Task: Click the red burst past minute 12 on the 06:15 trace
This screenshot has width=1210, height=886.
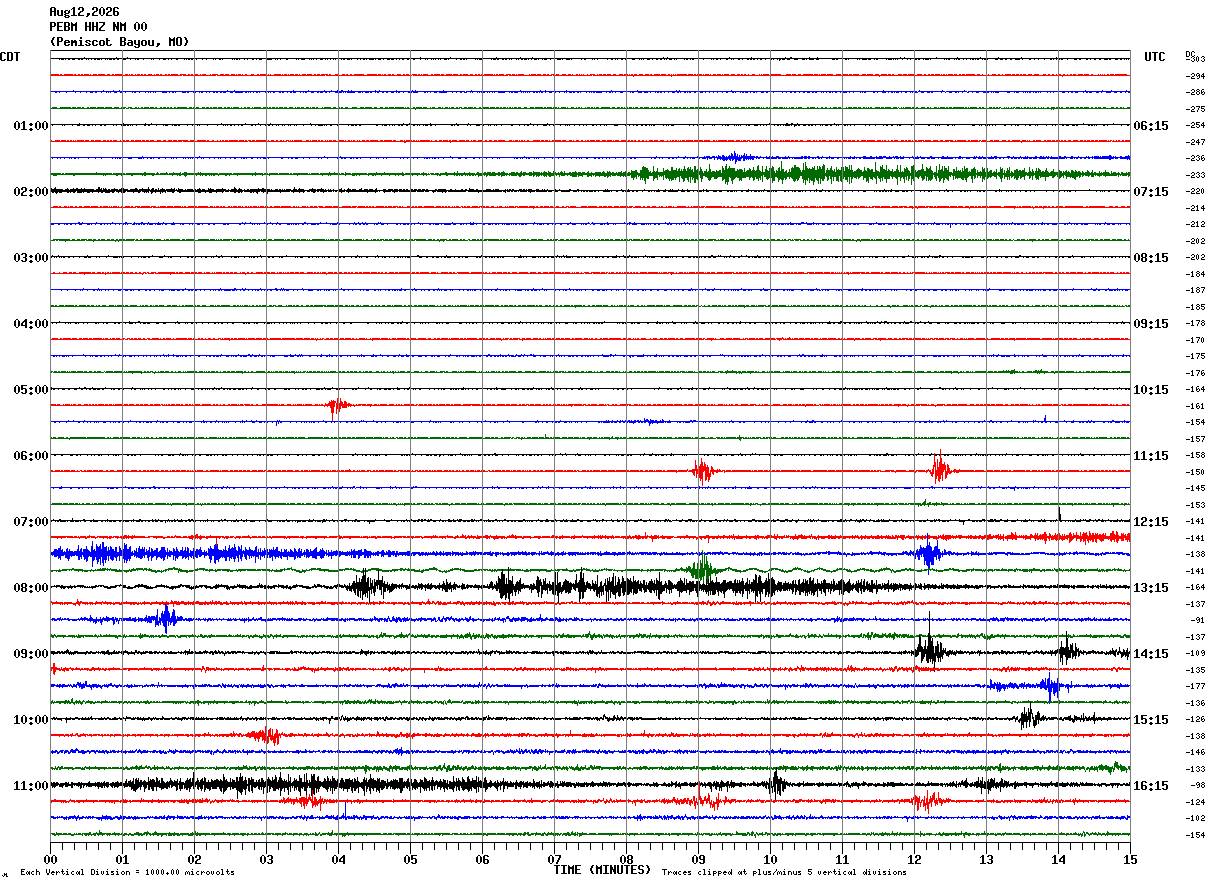Action: point(940,469)
